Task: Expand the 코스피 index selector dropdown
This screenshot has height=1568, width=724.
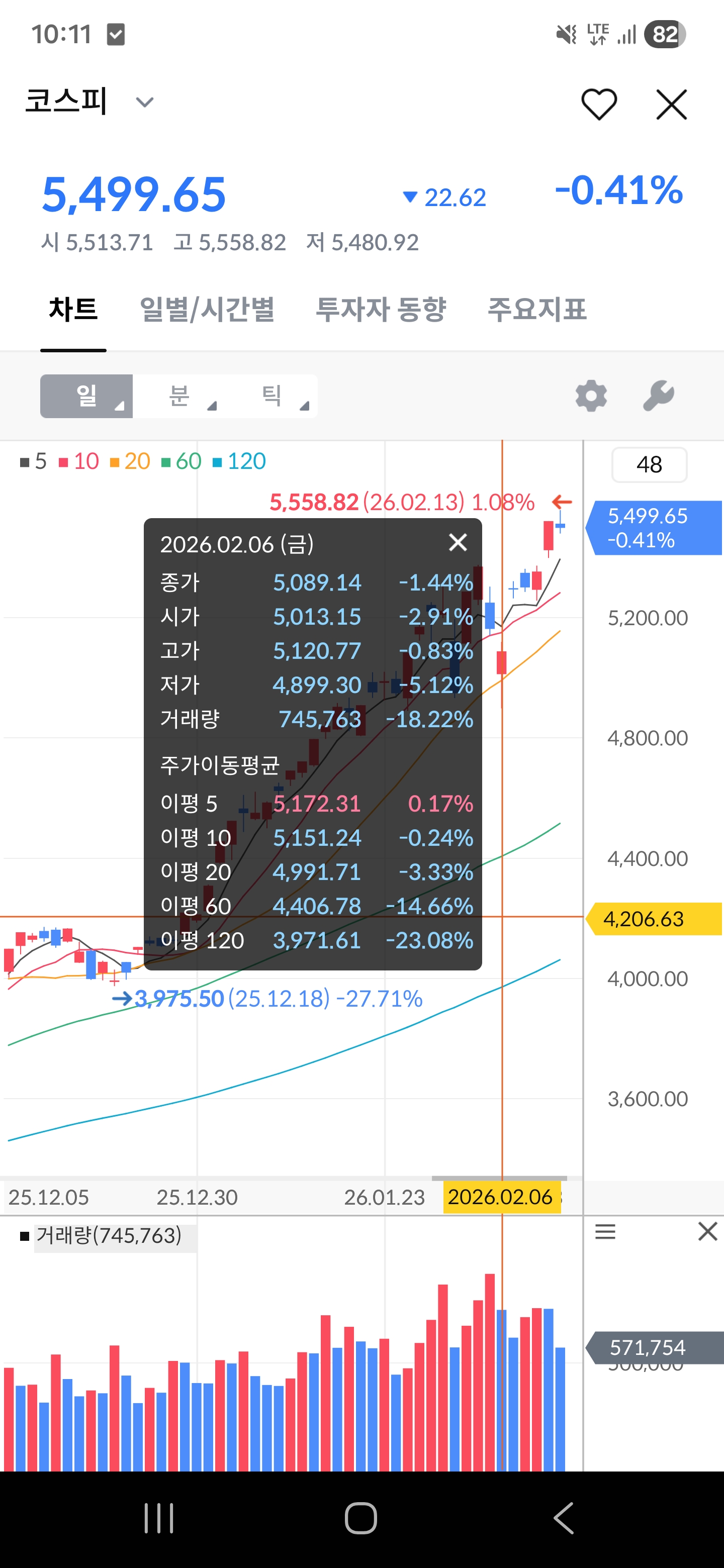Action: pyautogui.click(x=144, y=102)
